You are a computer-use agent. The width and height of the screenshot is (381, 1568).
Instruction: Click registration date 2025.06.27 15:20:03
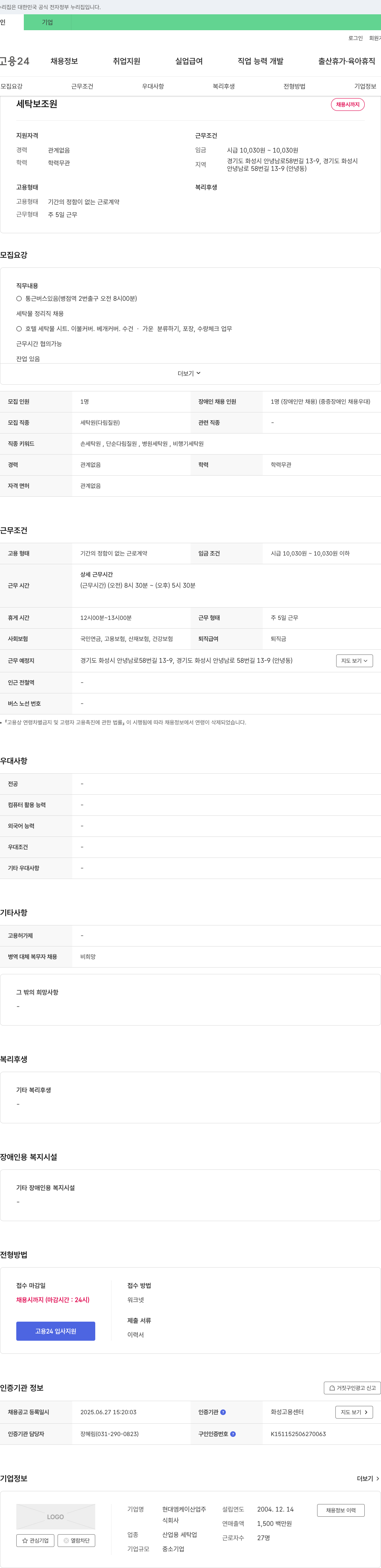[108, 1412]
